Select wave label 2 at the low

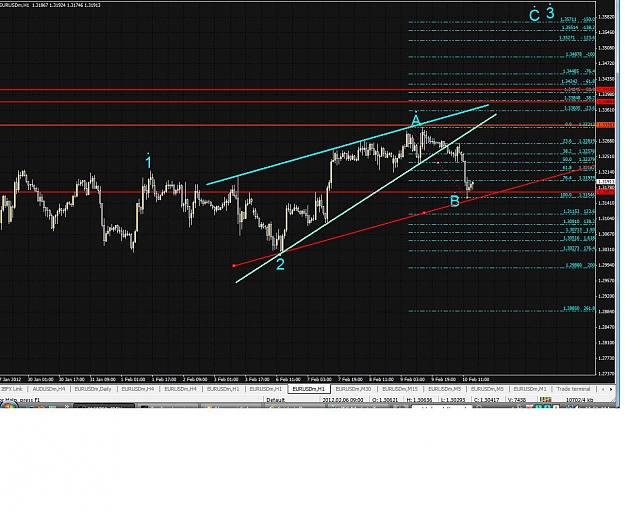point(280,264)
